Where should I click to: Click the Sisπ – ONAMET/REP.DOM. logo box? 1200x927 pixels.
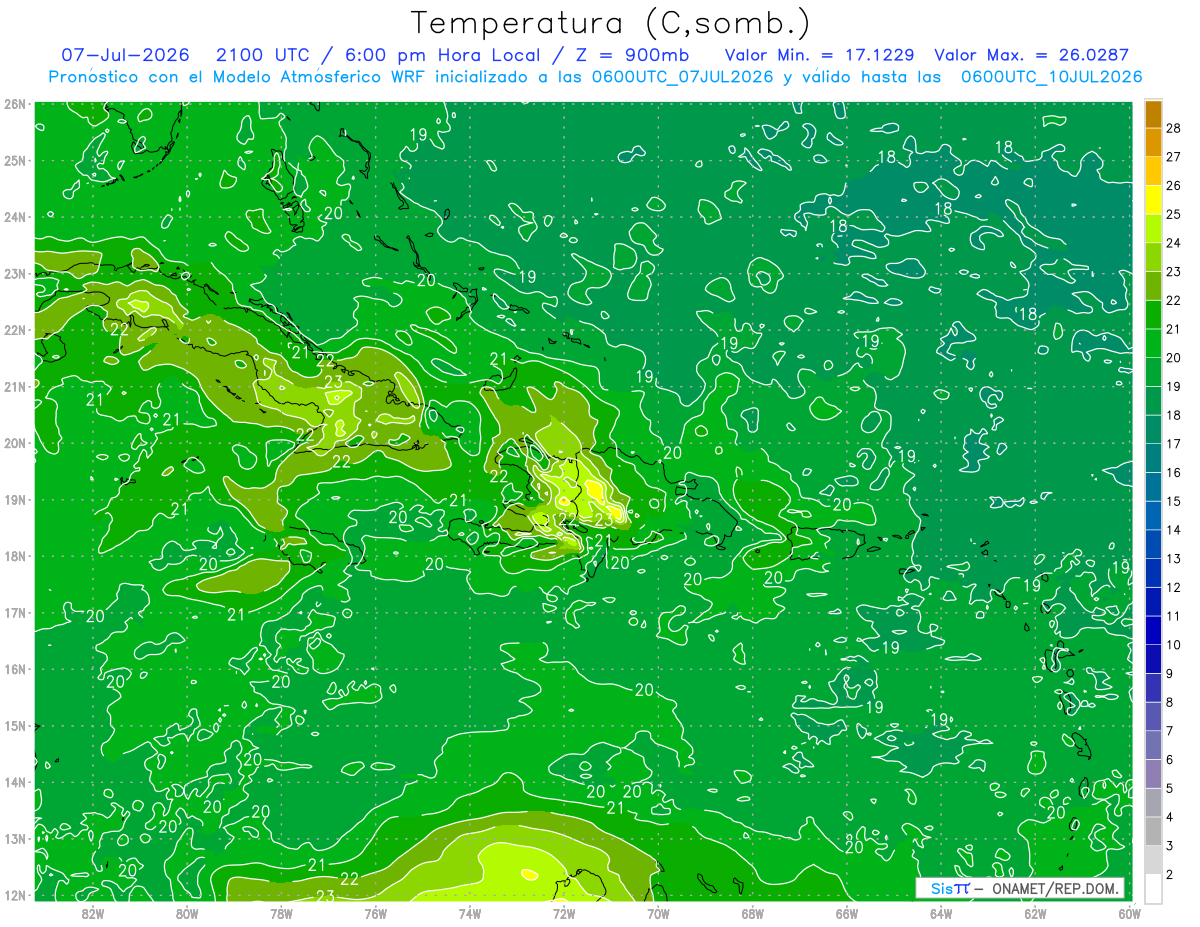click(1021, 888)
